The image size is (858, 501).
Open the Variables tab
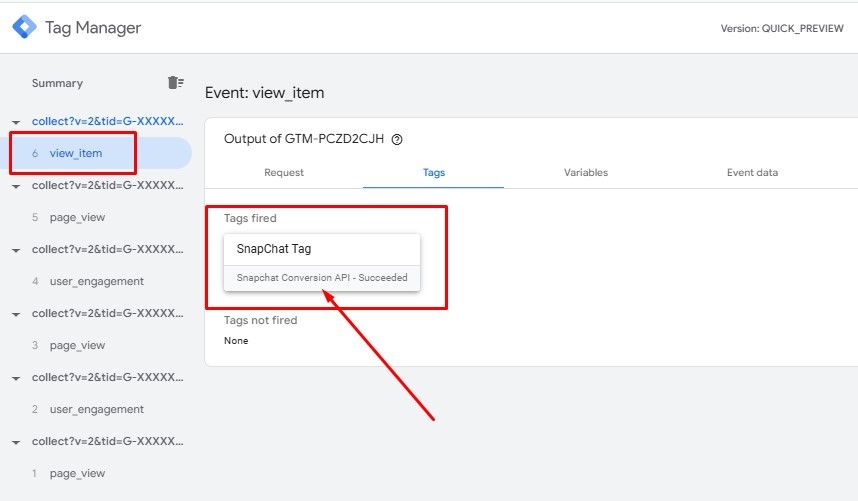click(x=586, y=172)
